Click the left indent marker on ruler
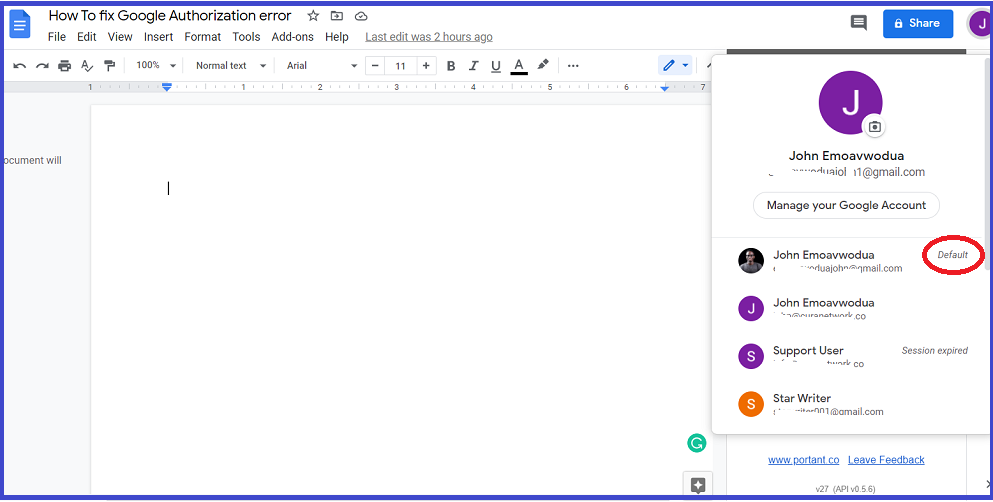Screen dimensions: 993x502 (167, 88)
